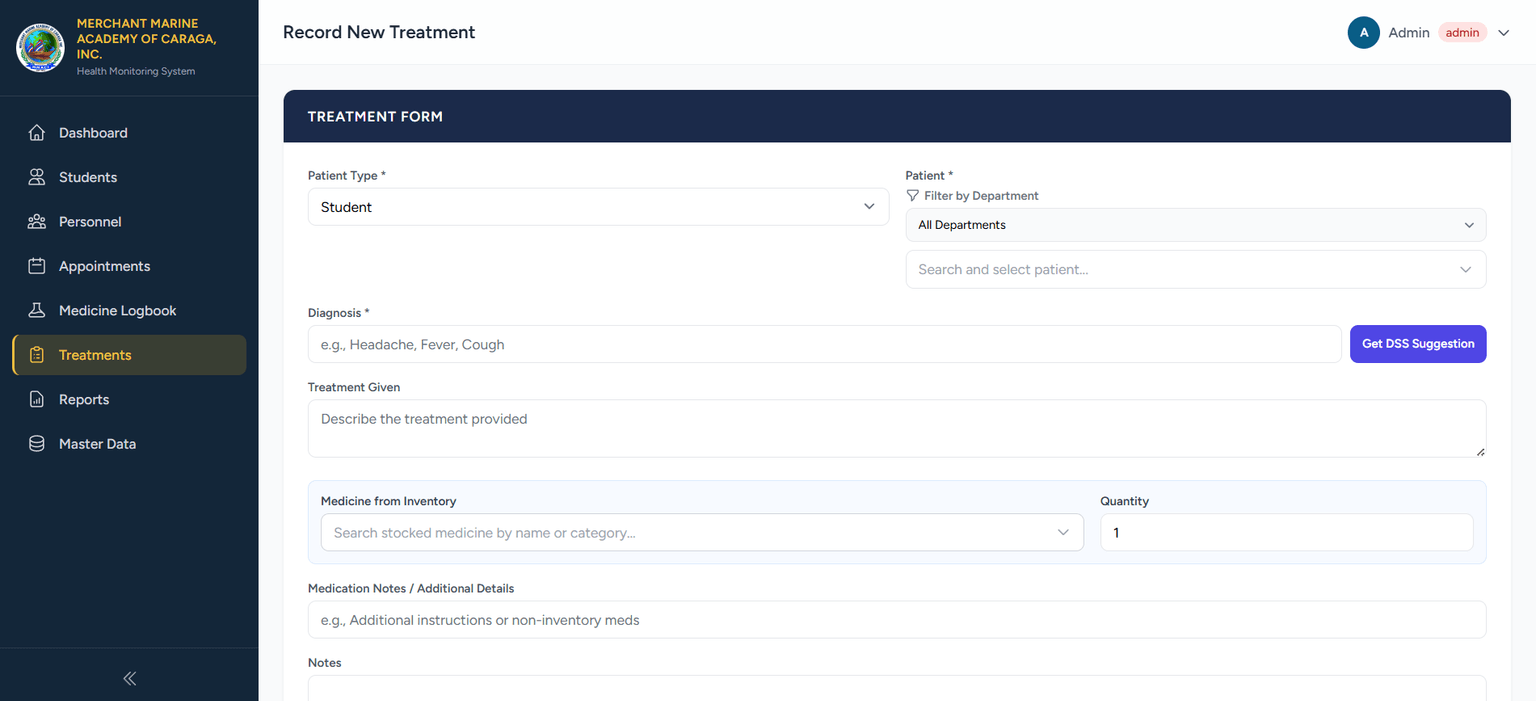Open the Dashboard menu item
The height and width of the screenshot is (701, 1536).
pyautogui.click(x=129, y=133)
